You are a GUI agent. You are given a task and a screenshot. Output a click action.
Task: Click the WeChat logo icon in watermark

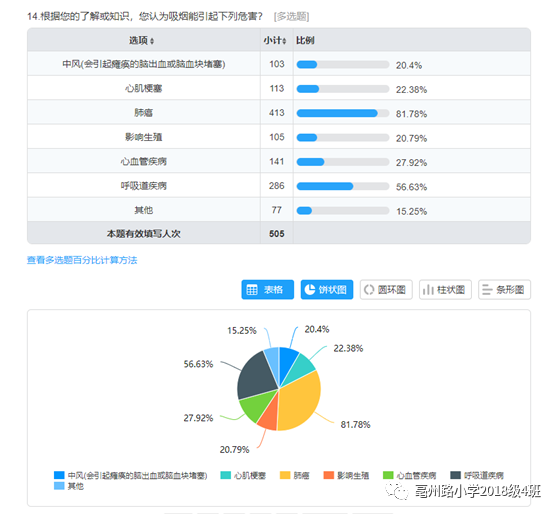(397, 491)
